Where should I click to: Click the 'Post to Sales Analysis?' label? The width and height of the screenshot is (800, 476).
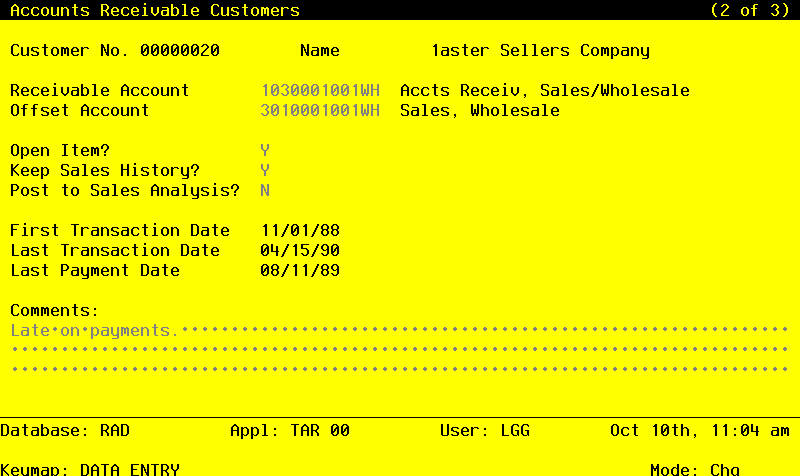pos(125,190)
